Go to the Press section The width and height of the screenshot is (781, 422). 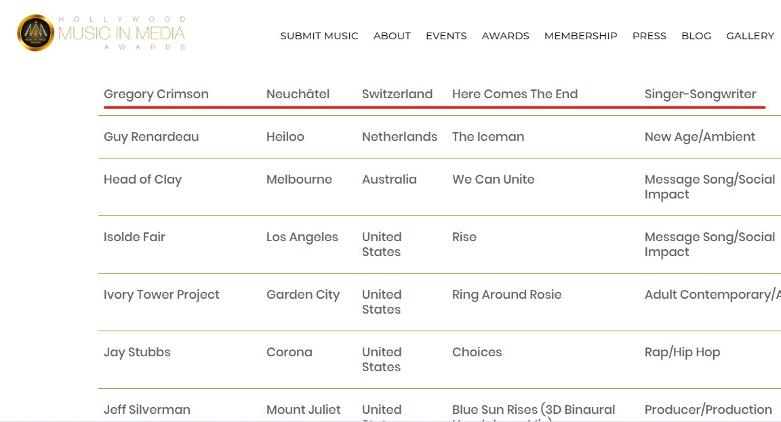(x=650, y=36)
